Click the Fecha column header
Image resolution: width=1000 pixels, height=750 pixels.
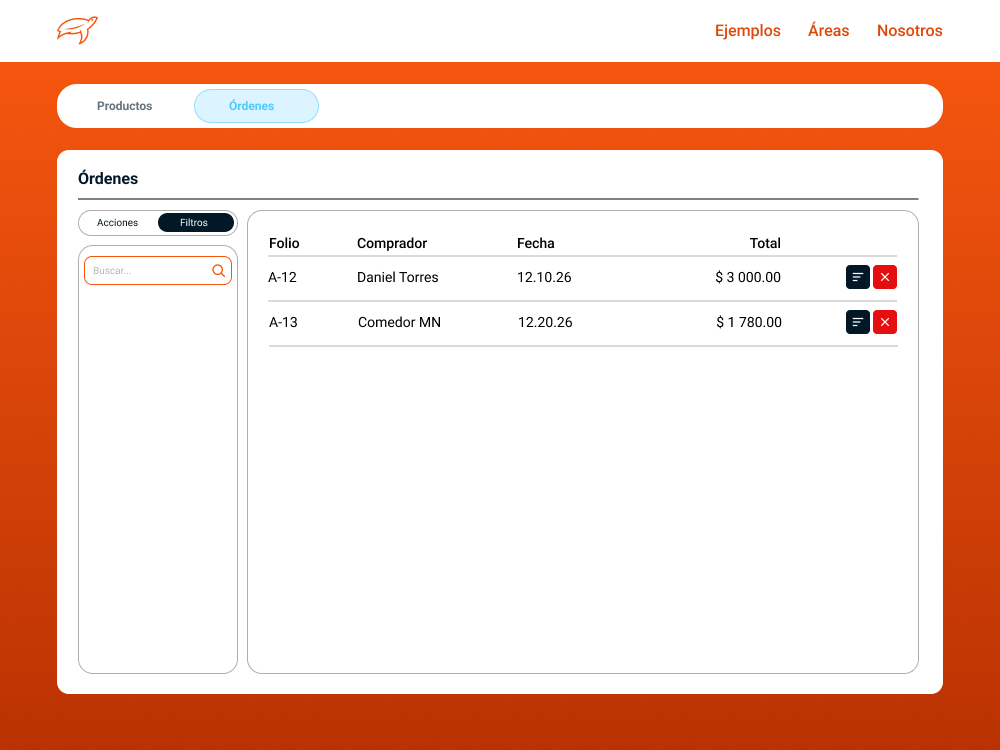point(536,243)
